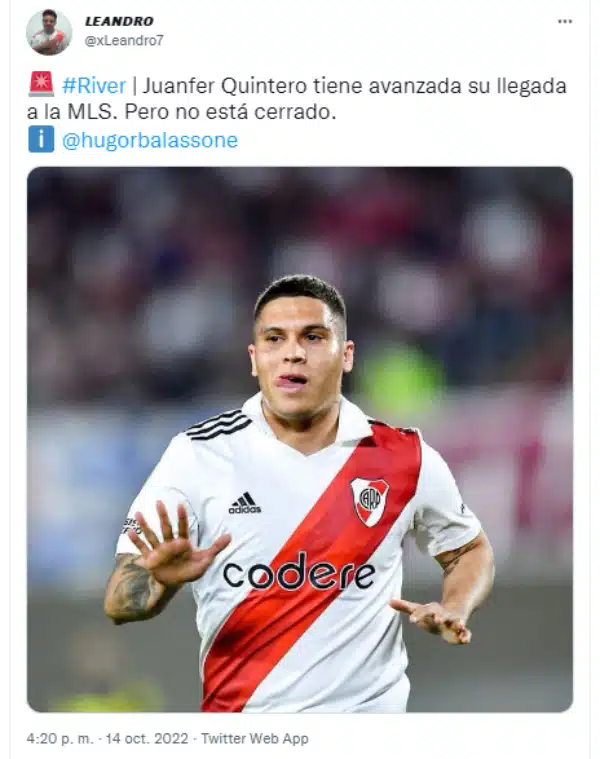The height and width of the screenshot is (759, 600).
Task: Click the blue information emoji icon
Action: tap(41, 139)
